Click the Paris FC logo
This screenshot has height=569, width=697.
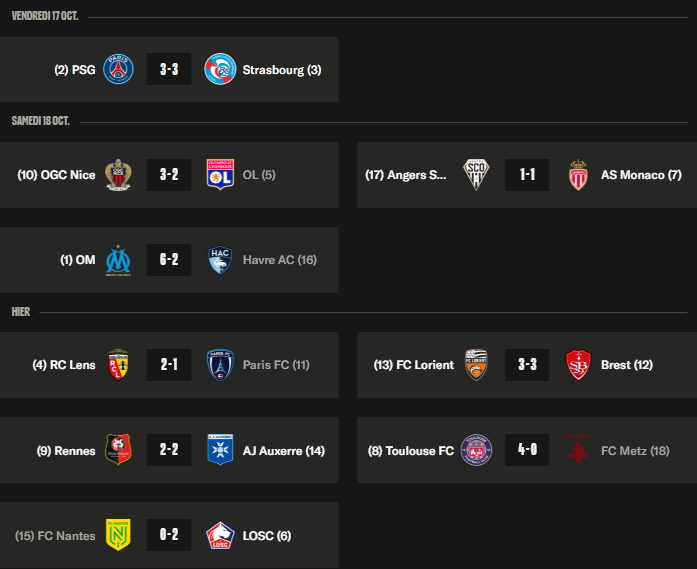219,365
